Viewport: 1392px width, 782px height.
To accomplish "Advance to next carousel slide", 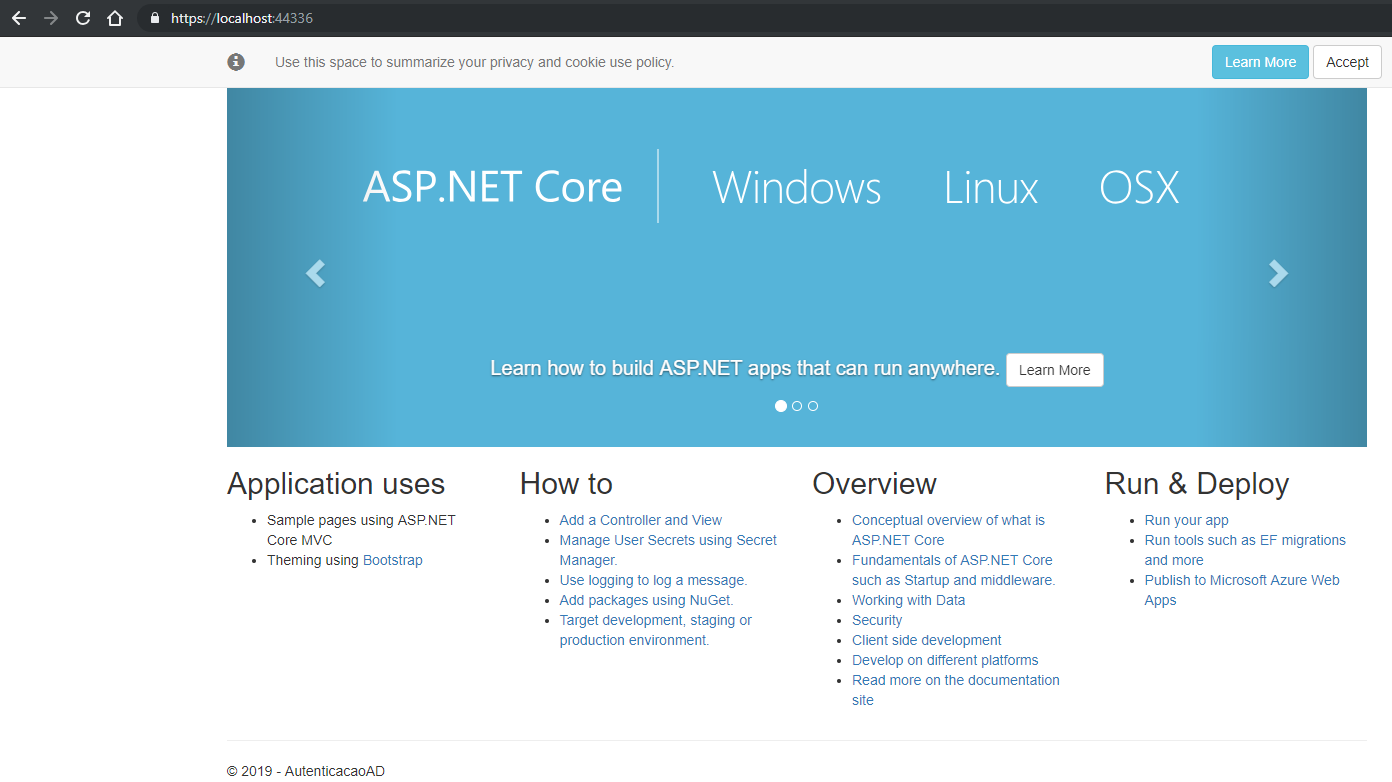I will pos(1278,273).
